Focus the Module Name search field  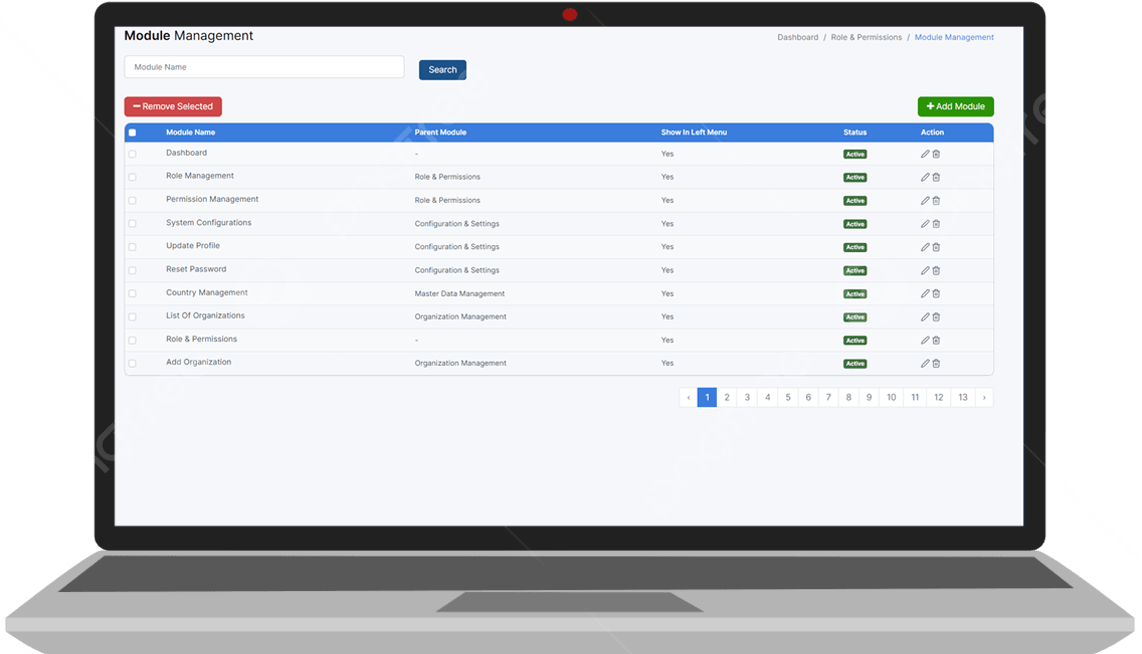(264, 67)
